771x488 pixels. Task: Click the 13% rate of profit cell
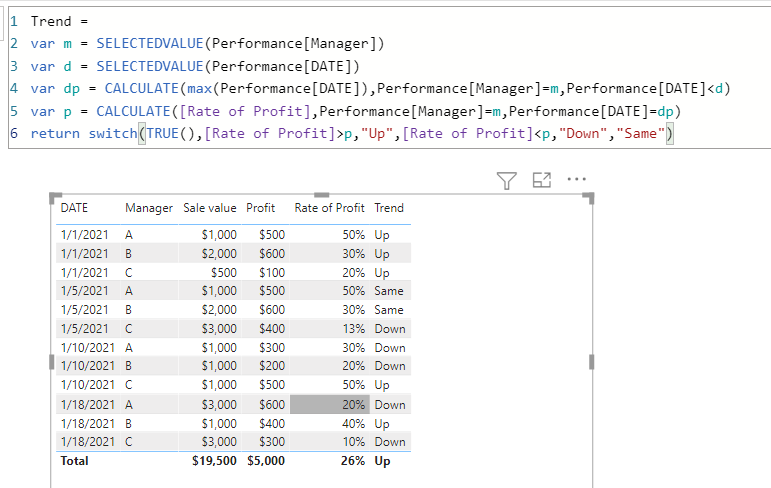click(x=354, y=329)
